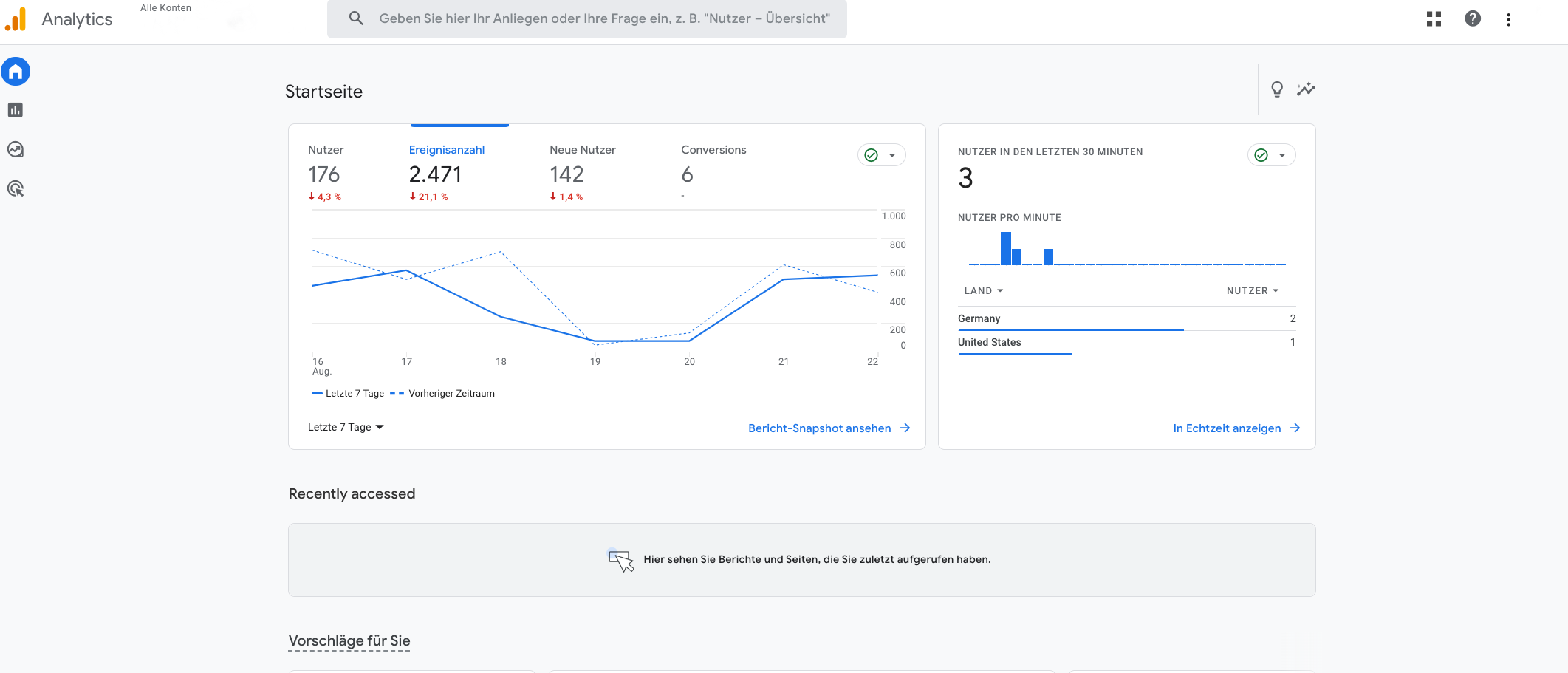1568x673 pixels.
Task: Click arrow icon next to In Echtzeit anzeigen
Action: click(1295, 428)
